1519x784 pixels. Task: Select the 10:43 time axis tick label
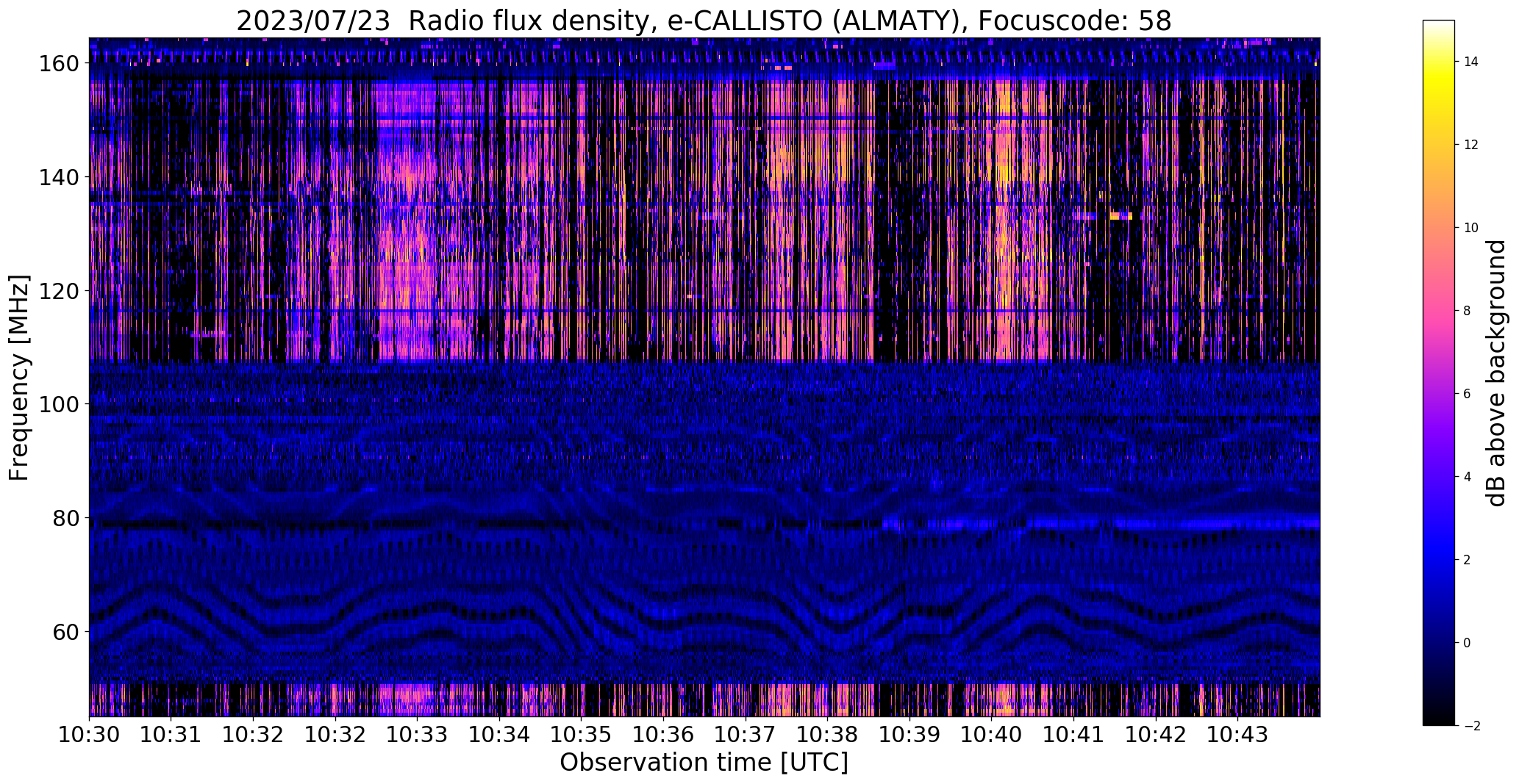pos(1237,734)
